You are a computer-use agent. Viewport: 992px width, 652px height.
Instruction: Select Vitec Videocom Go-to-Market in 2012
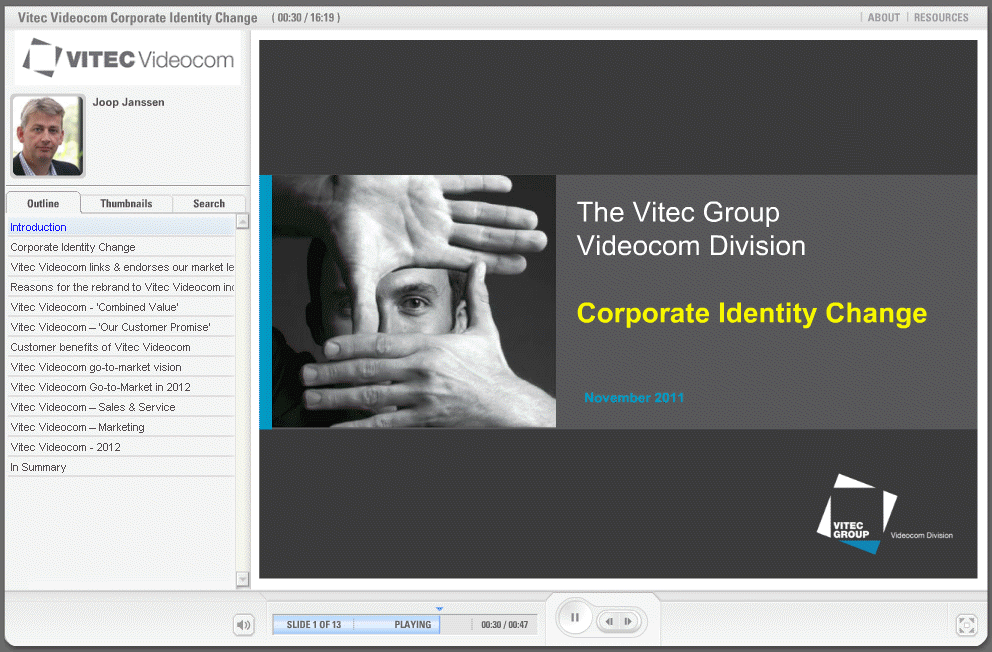pyautogui.click(x=121, y=387)
